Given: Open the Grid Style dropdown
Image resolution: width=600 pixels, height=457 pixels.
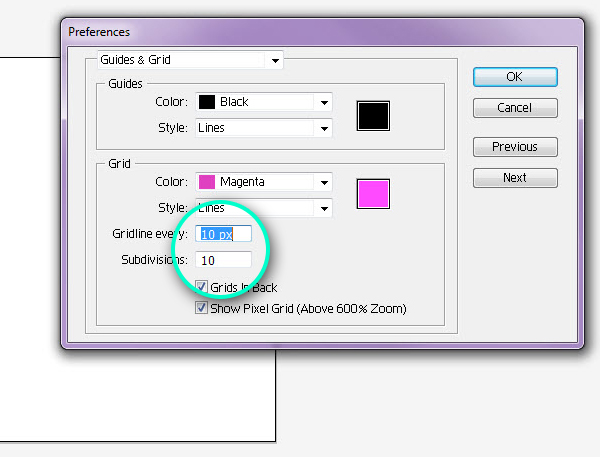Looking at the screenshot, I should coord(264,208).
